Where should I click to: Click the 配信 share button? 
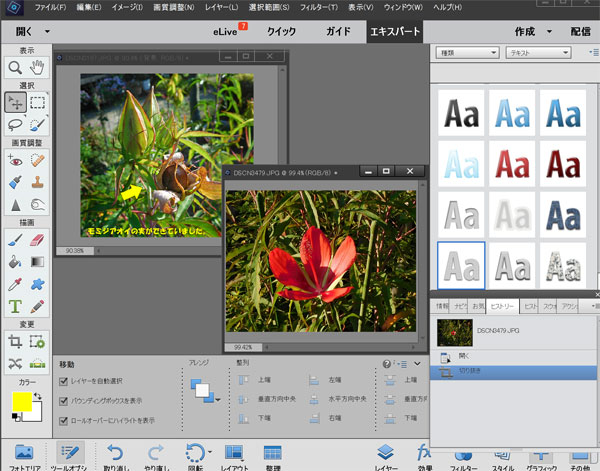582,32
